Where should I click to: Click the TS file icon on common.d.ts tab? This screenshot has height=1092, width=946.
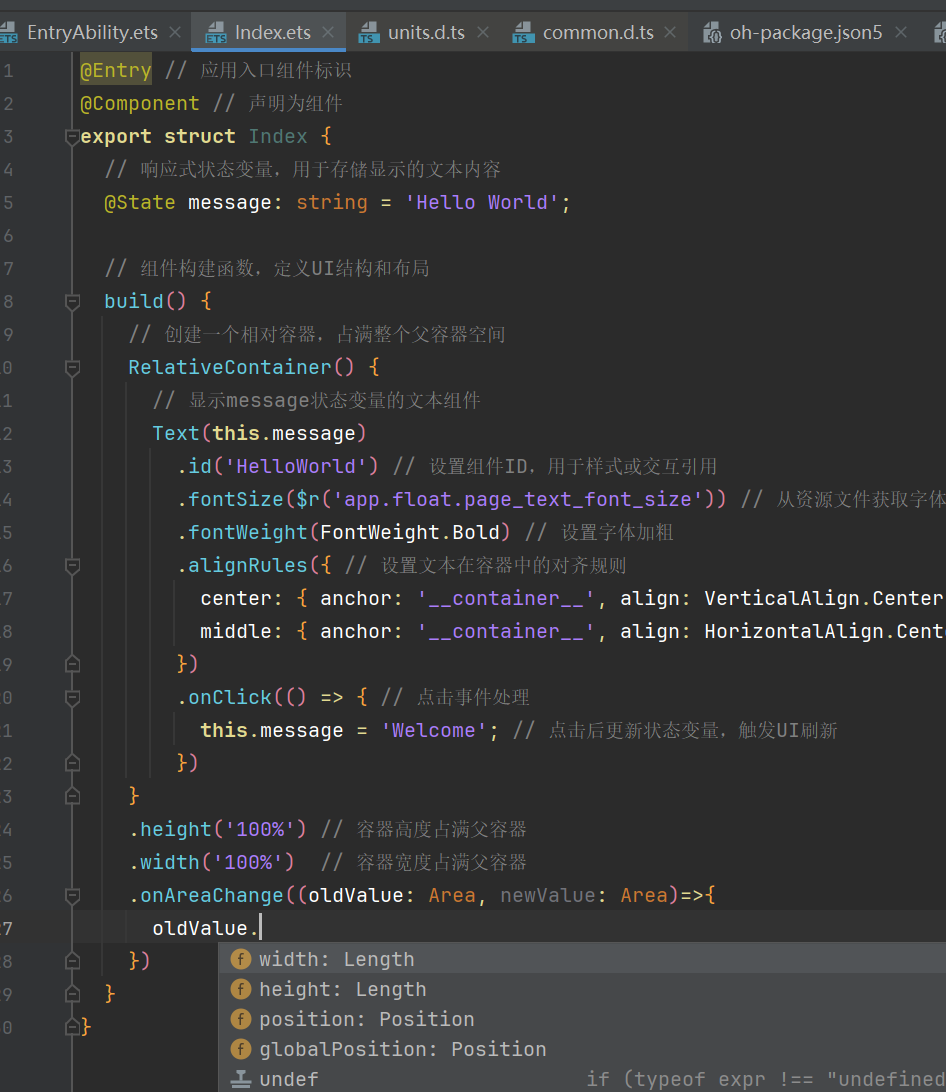pyautogui.click(x=523, y=33)
